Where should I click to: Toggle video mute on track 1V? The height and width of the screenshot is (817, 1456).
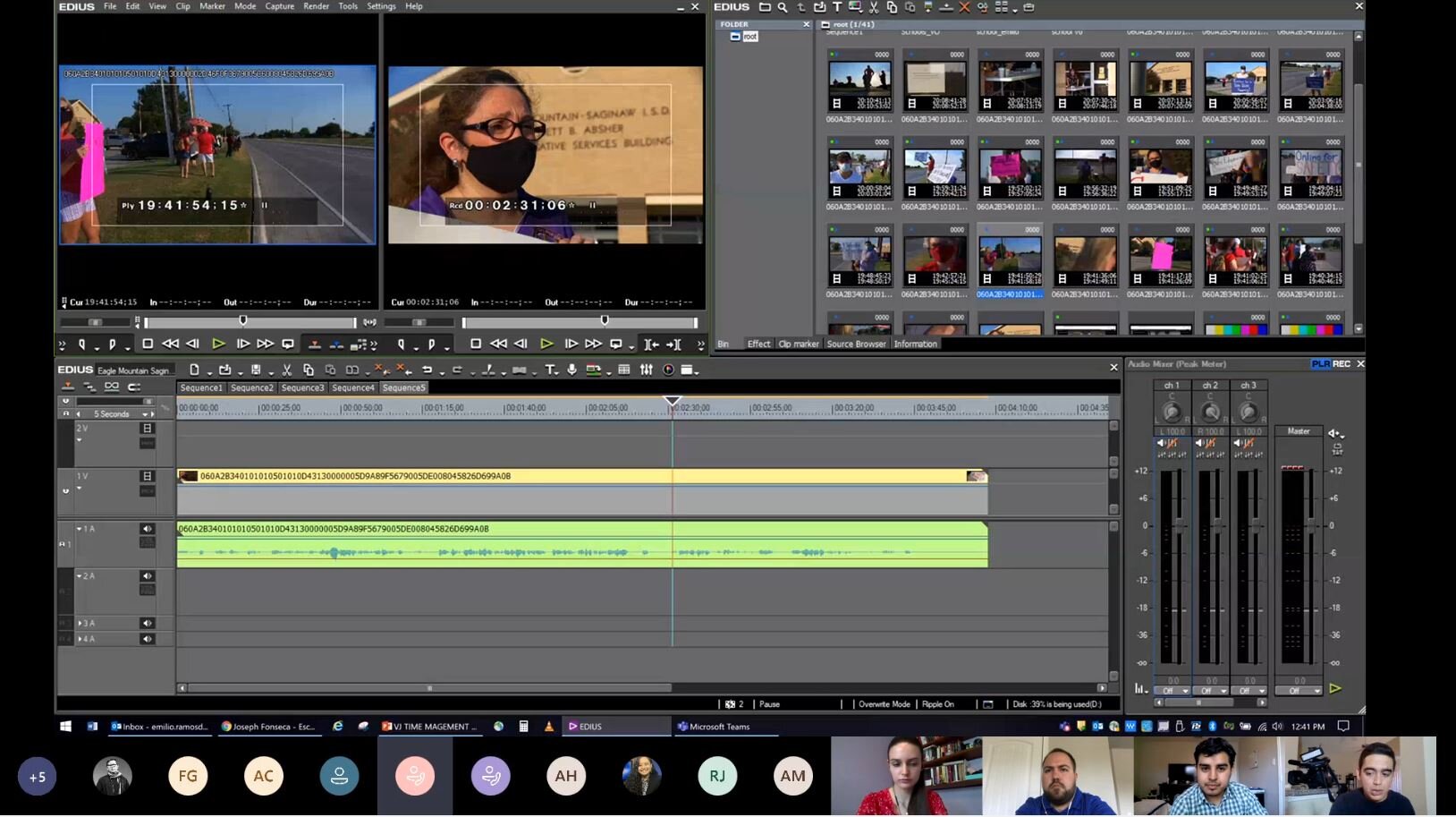pos(148,476)
